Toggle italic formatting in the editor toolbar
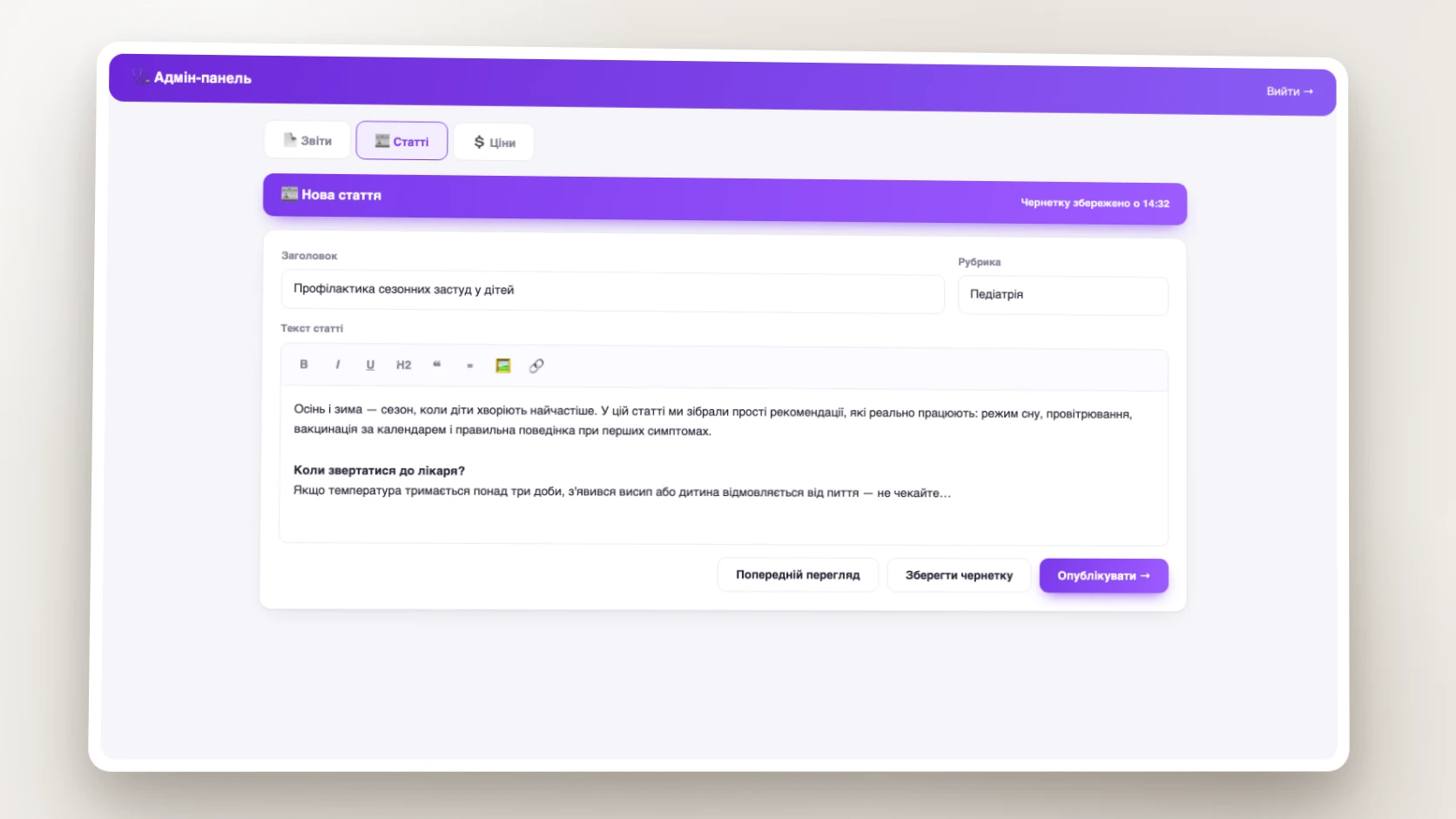The width and height of the screenshot is (1456, 819). pyautogui.click(x=337, y=365)
